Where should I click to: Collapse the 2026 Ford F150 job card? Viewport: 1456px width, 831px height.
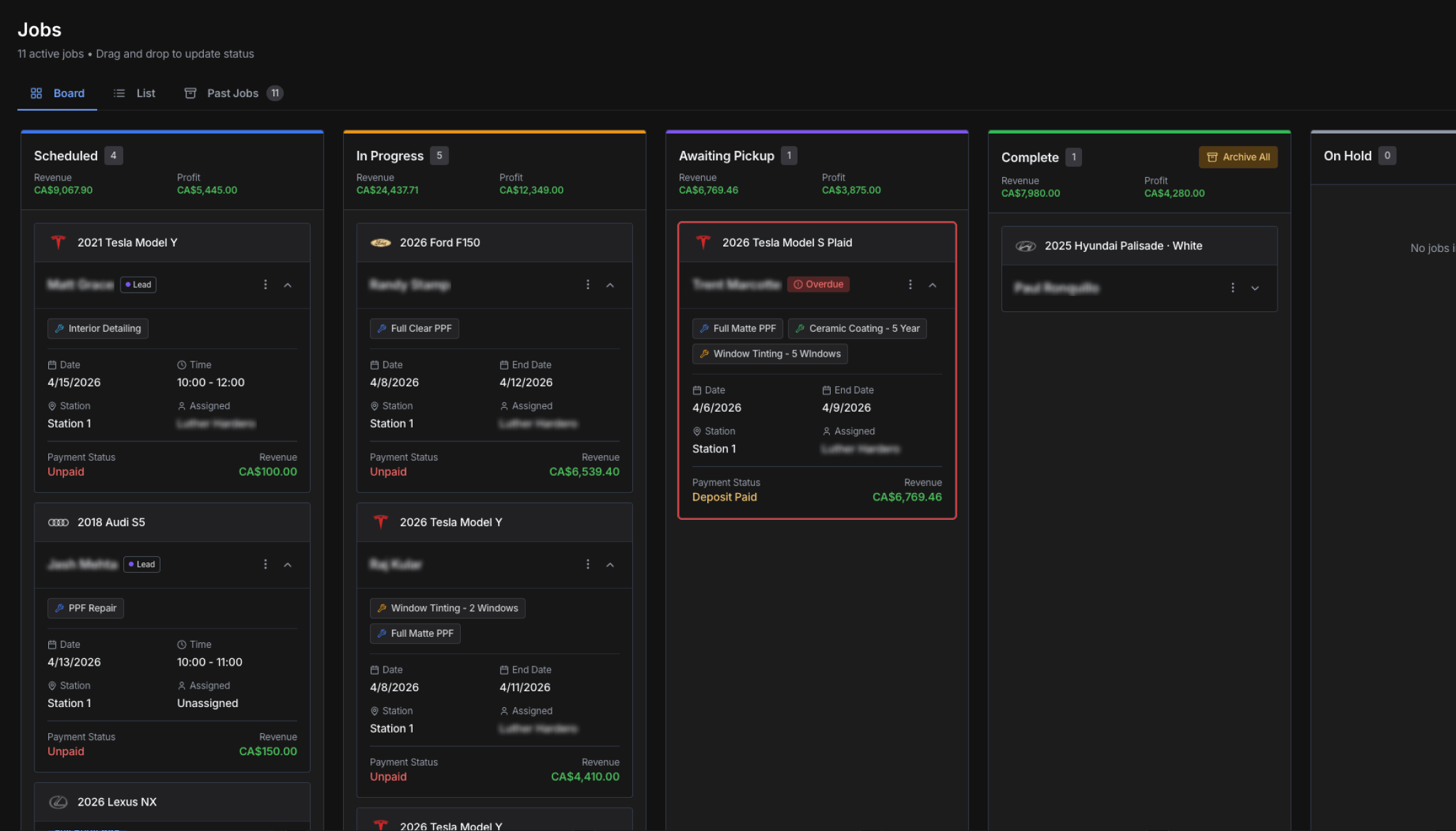610,285
